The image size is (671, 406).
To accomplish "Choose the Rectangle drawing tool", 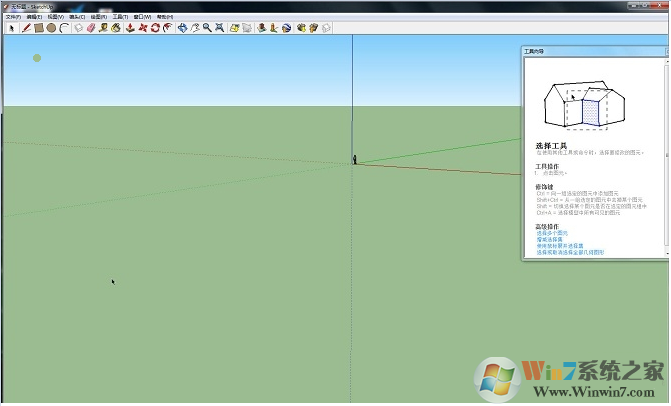I will point(38,28).
